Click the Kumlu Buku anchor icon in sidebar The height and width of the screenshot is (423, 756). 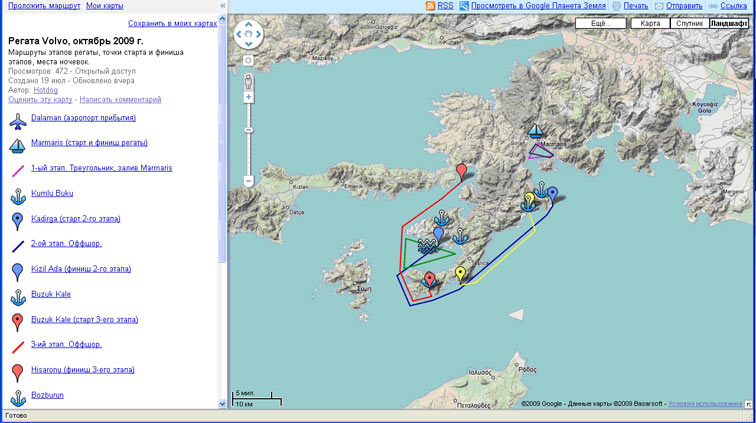[x=18, y=196]
